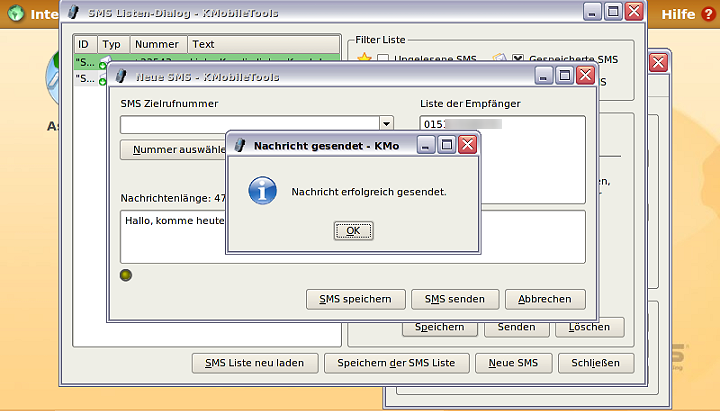Select the recipient number starting with 015
The width and height of the screenshot is (720, 411).
(x=462, y=124)
